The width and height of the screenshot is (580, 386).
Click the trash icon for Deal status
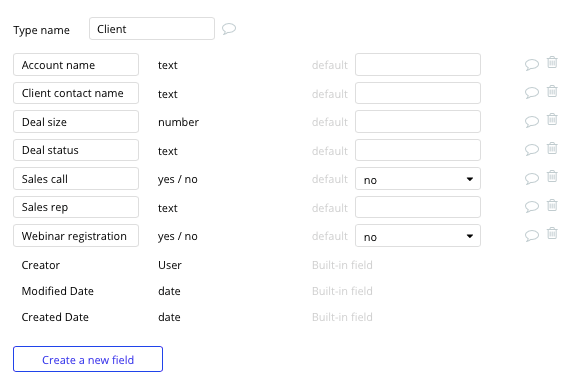coord(552,148)
